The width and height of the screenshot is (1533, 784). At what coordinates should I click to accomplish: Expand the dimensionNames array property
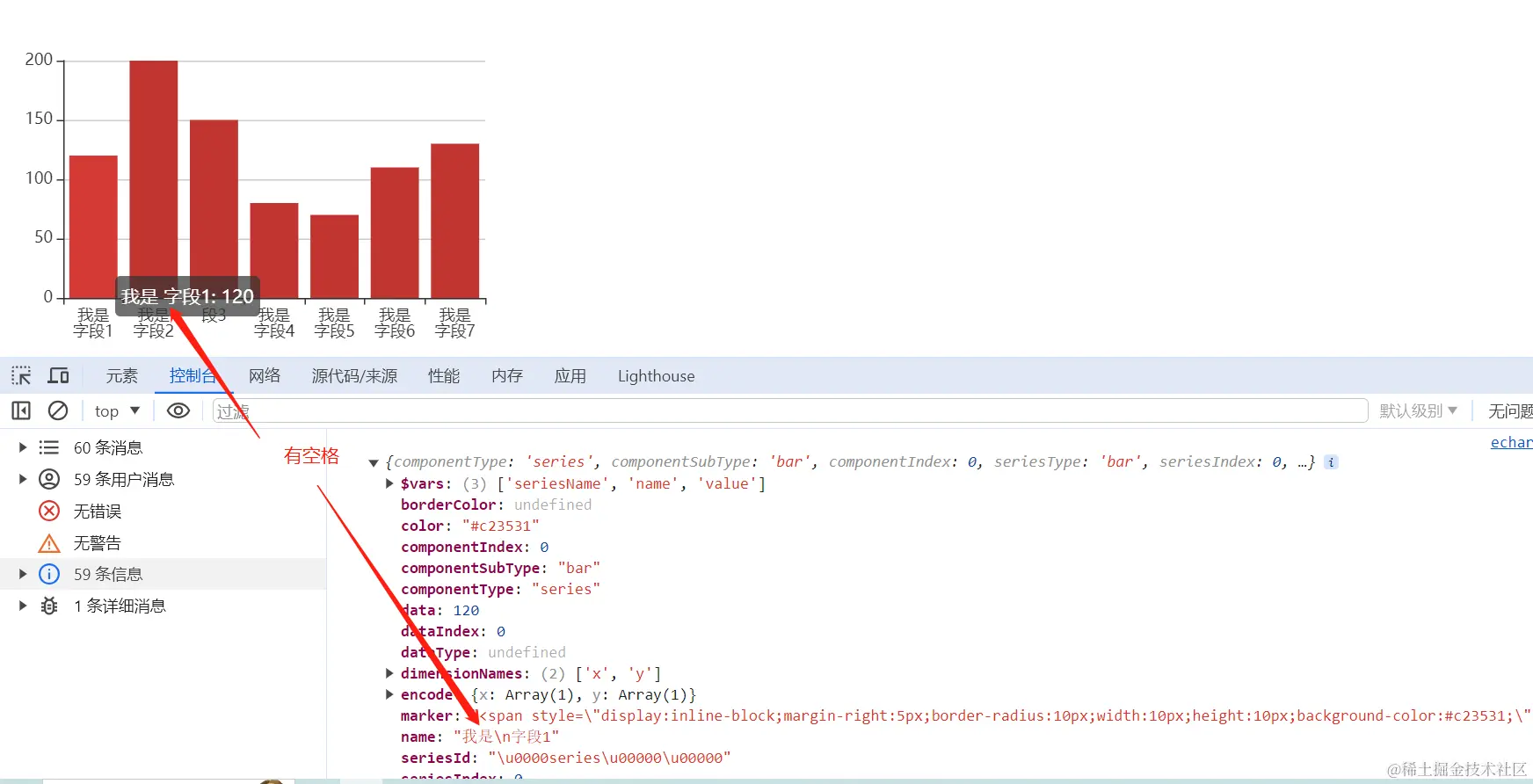click(x=389, y=673)
